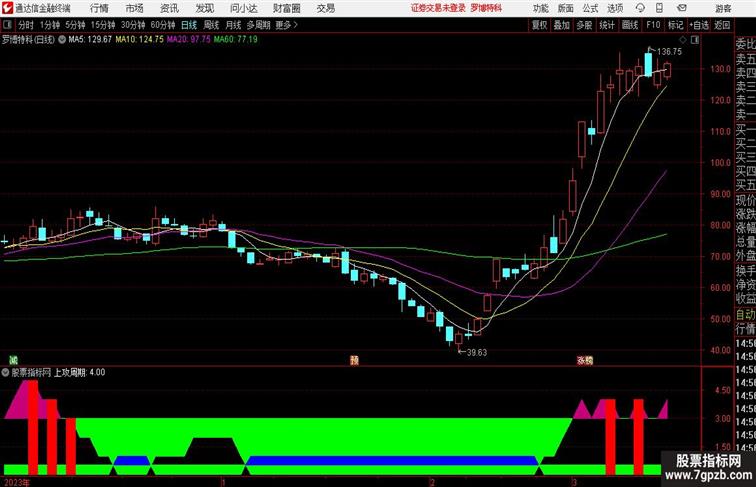This screenshot has width=756, height=487.
Task: Switch to 5分钟 period
Action: point(75,25)
